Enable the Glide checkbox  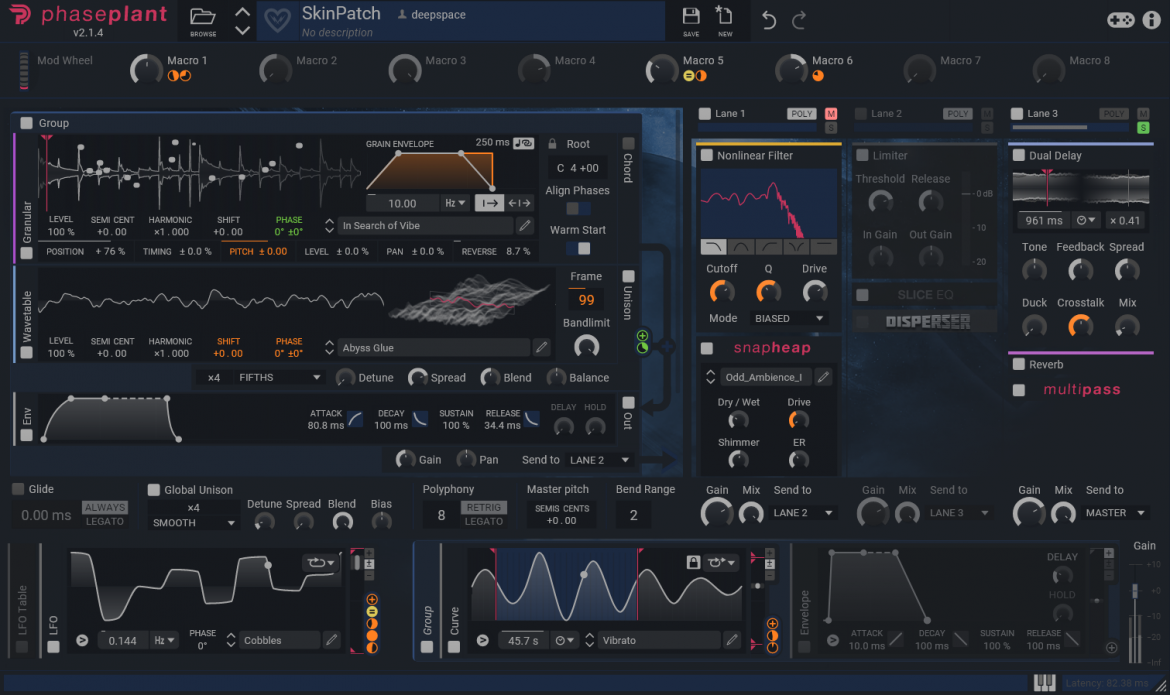point(18,489)
